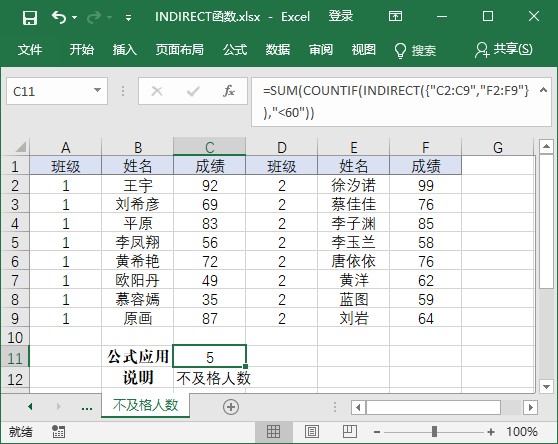Select column C header
Viewport: 558px width, 444px height.
(209, 147)
